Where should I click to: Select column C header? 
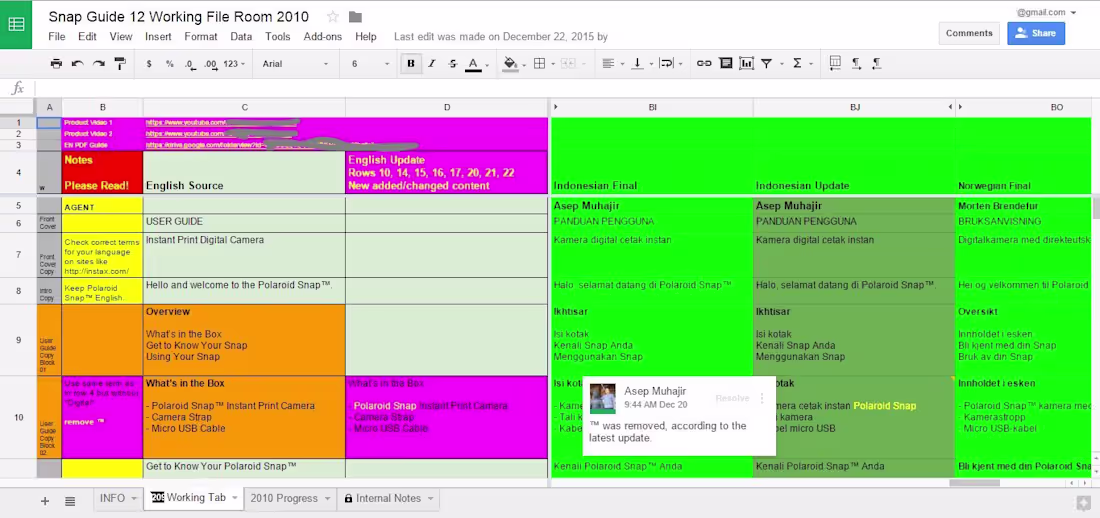[244, 107]
